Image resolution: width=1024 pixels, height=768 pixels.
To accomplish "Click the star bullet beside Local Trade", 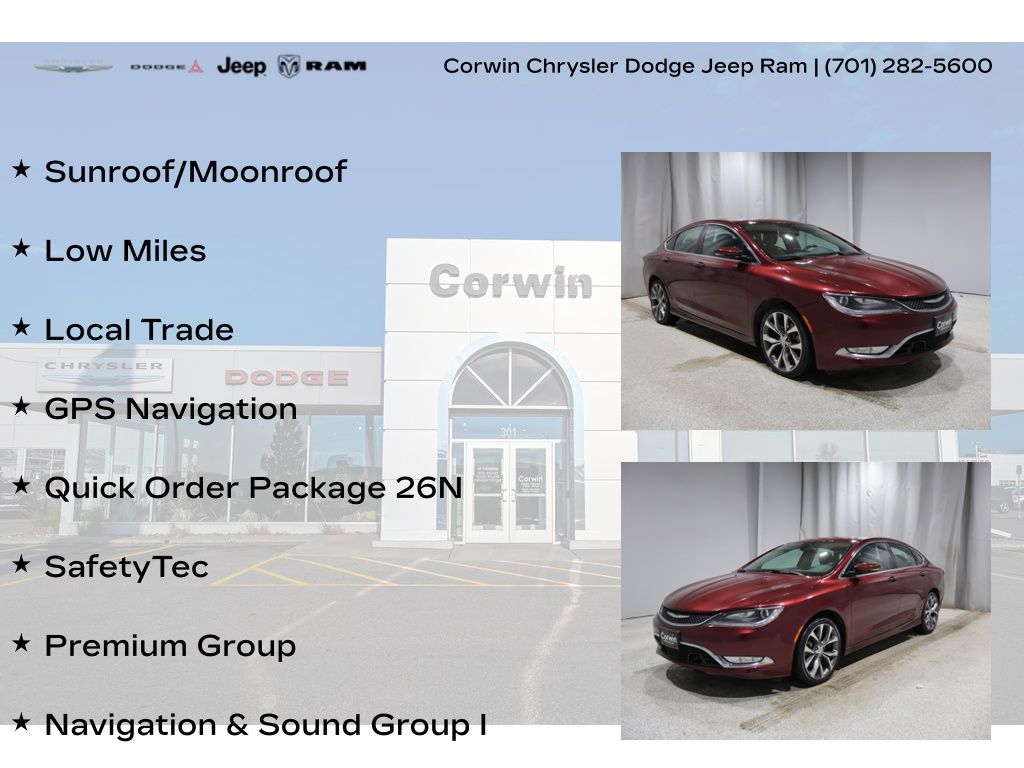I will pos(21,327).
